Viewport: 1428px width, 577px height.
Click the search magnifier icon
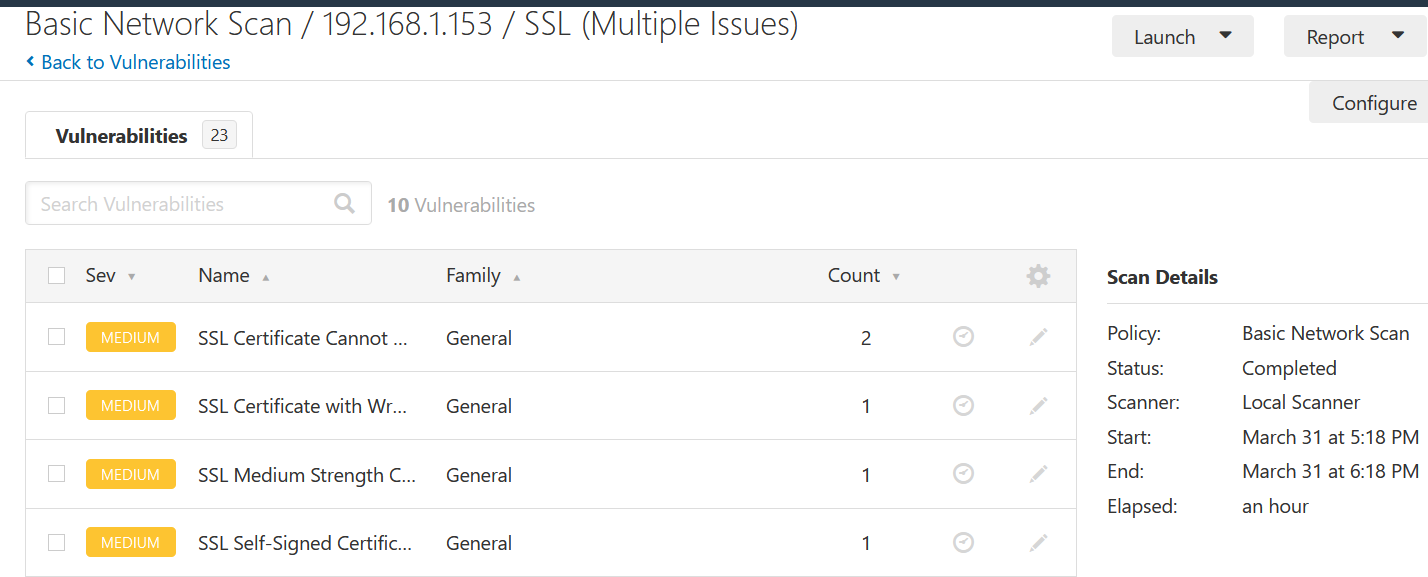point(345,204)
